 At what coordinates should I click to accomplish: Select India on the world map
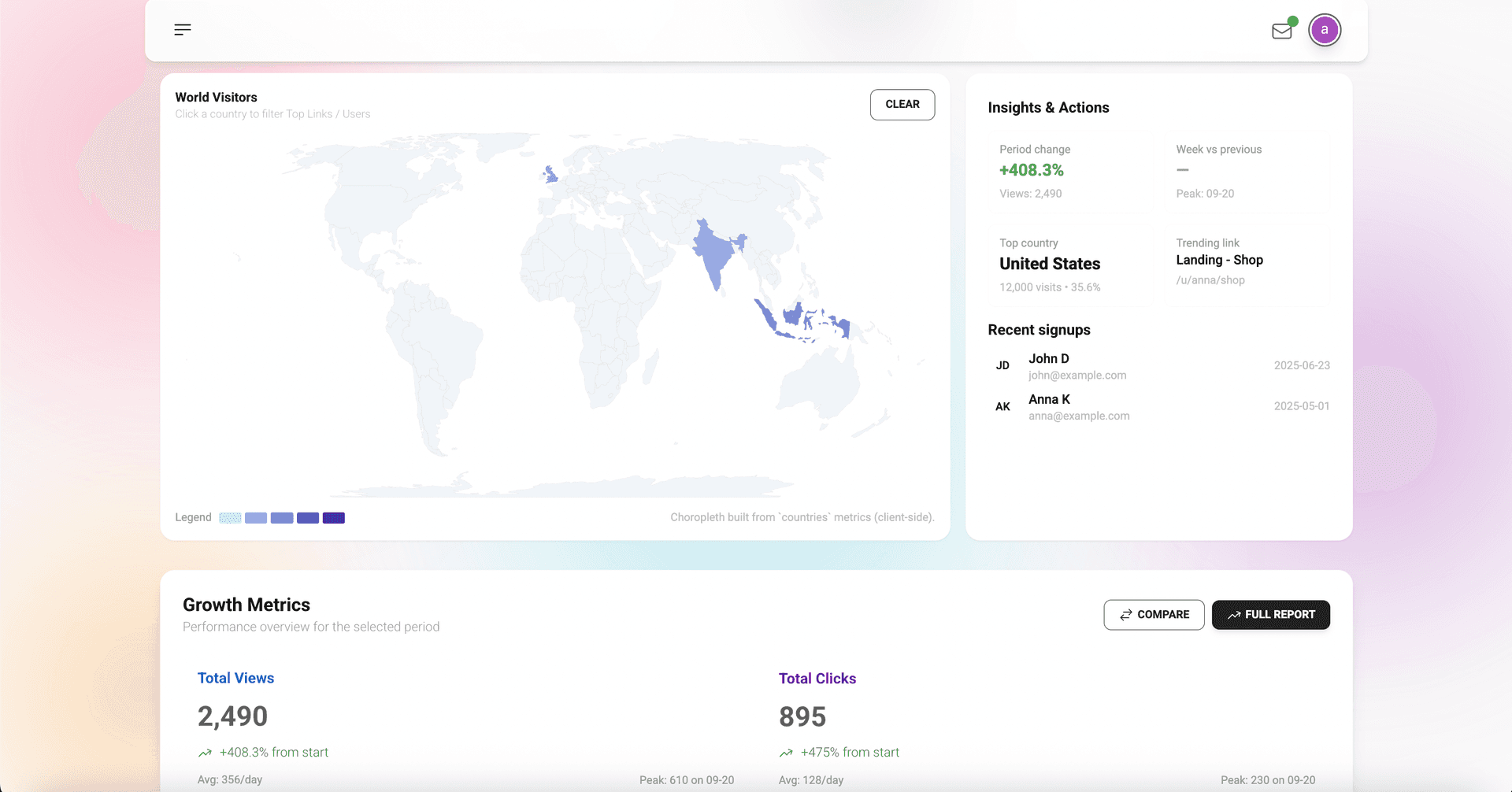713,252
